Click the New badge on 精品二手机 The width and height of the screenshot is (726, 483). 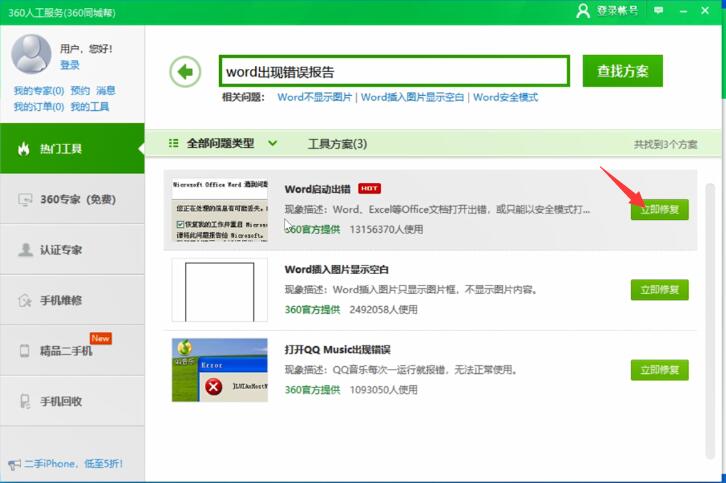click(100, 338)
